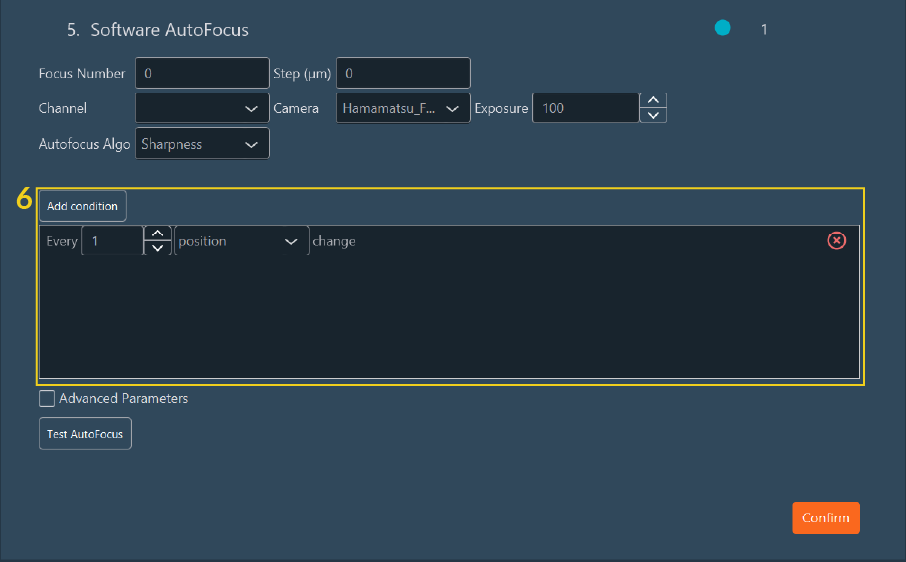Screen dimensions: 906x562
Task: Remove the condition with red X icon
Action: tap(836, 241)
